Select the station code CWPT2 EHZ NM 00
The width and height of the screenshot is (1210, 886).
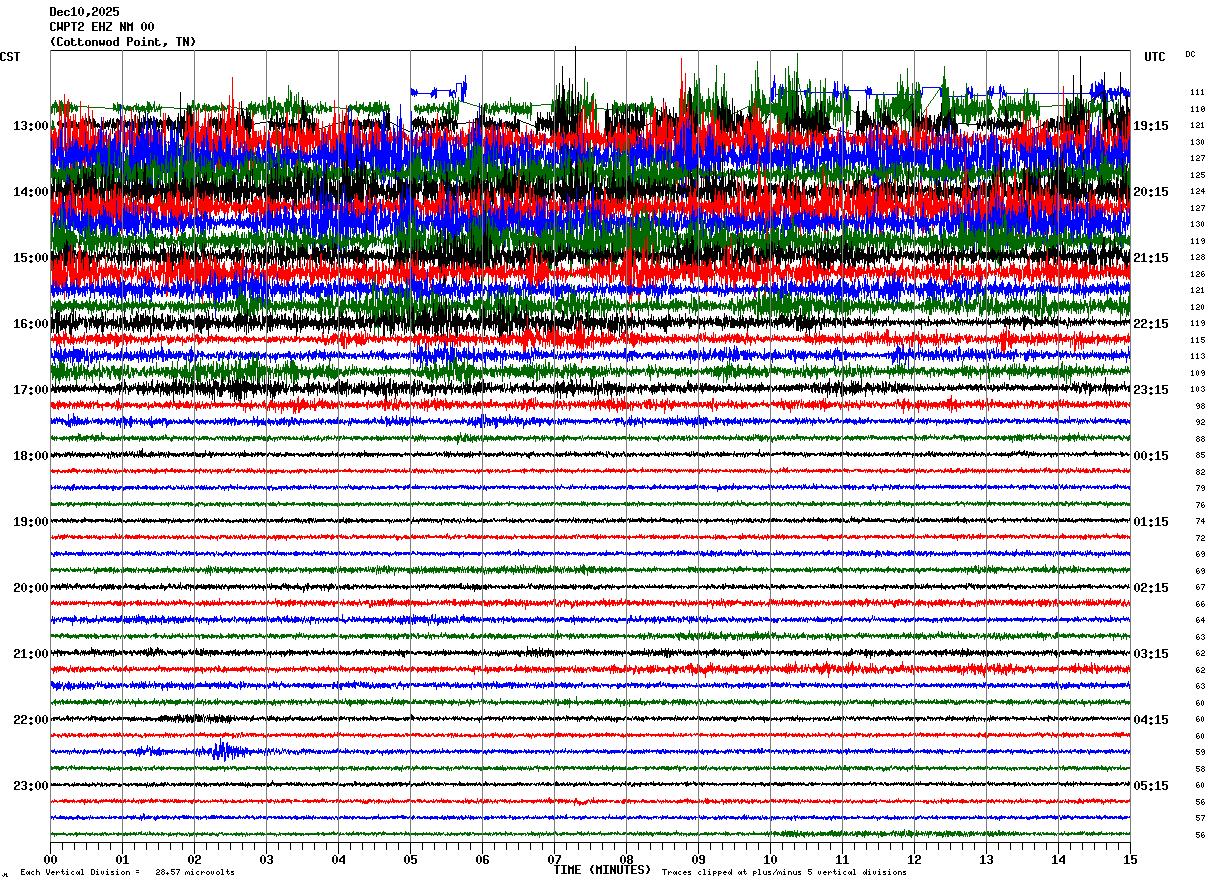point(102,27)
